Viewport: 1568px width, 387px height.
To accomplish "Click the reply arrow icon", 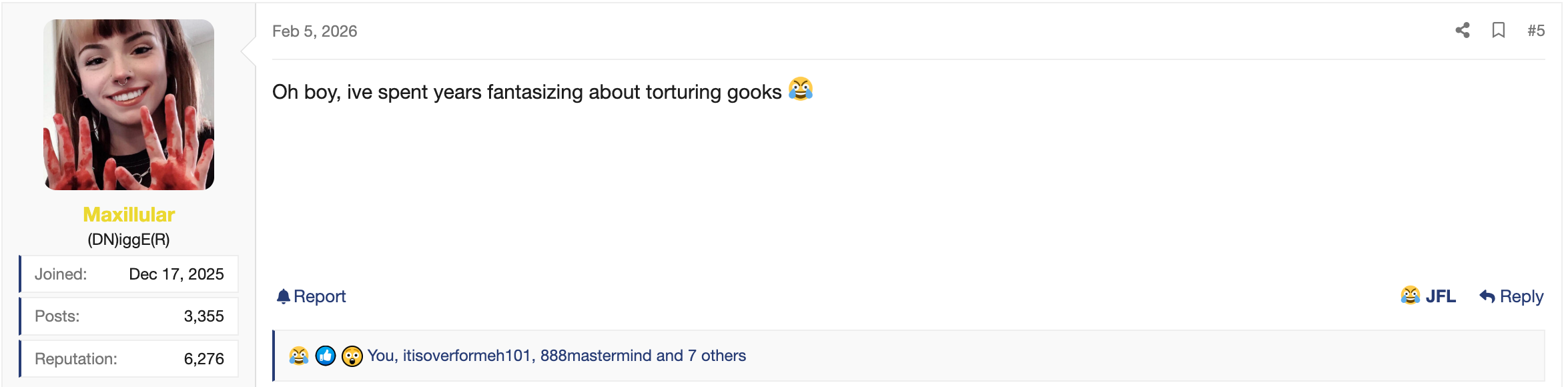I will pyautogui.click(x=1487, y=296).
